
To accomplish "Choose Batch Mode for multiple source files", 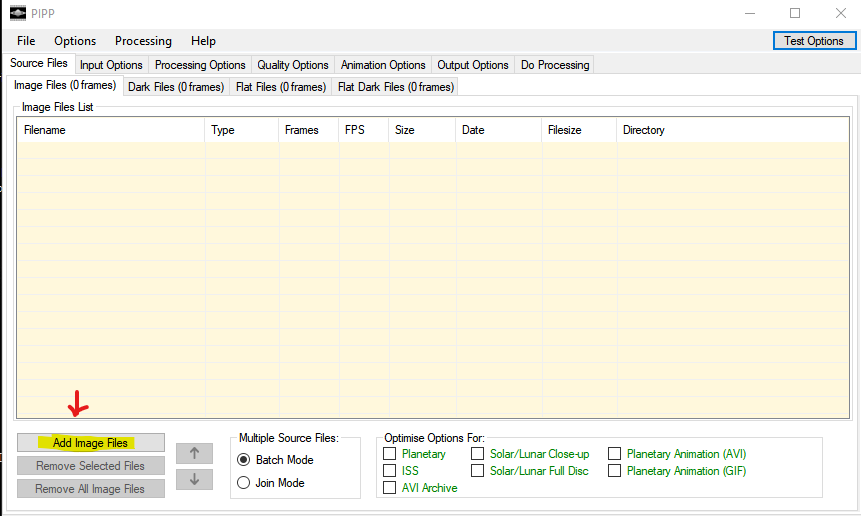I will pyautogui.click(x=244, y=460).
